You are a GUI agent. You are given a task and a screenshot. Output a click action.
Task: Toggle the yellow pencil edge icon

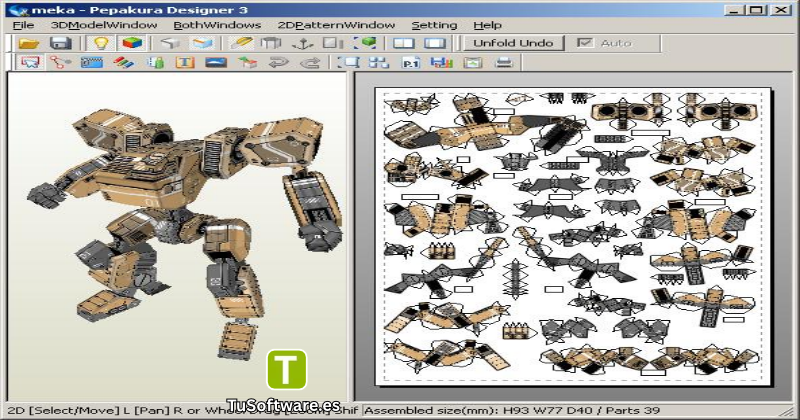pyautogui.click(x=240, y=43)
